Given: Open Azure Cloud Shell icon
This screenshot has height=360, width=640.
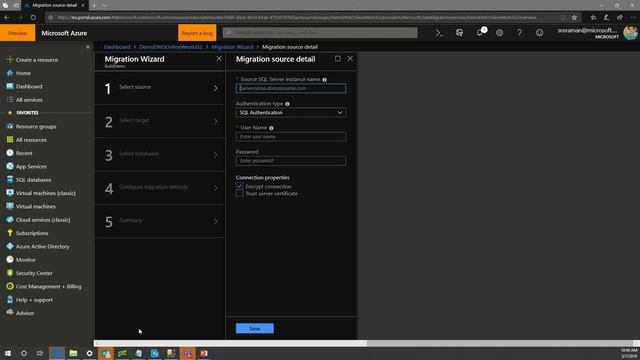Looking at the screenshot, I should click(439, 33).
